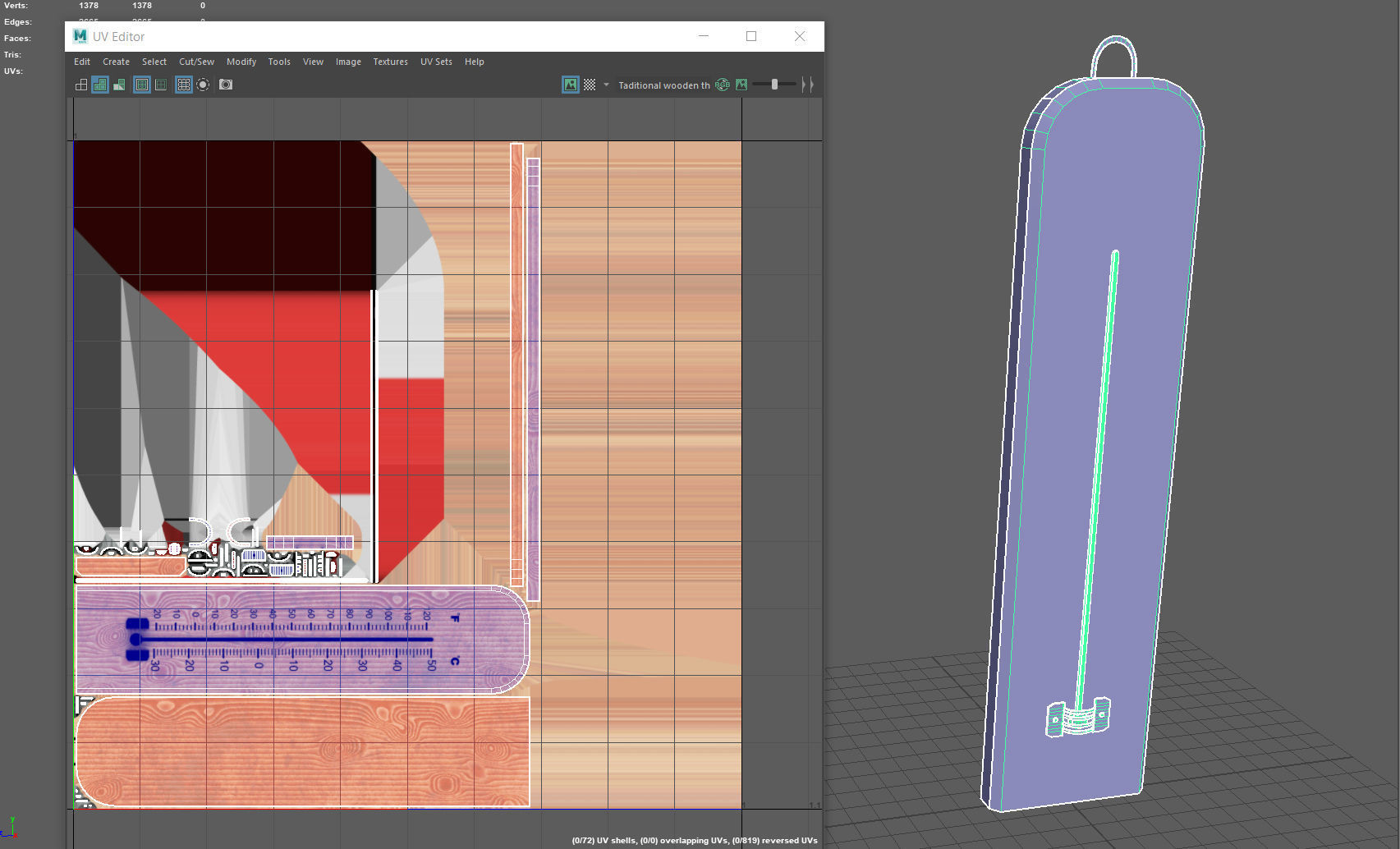Image resolution: width=1400 pixels, height=849 pixels.
Task: Open the Create menu
Action: pyautogui.click(x=116, y=62)
